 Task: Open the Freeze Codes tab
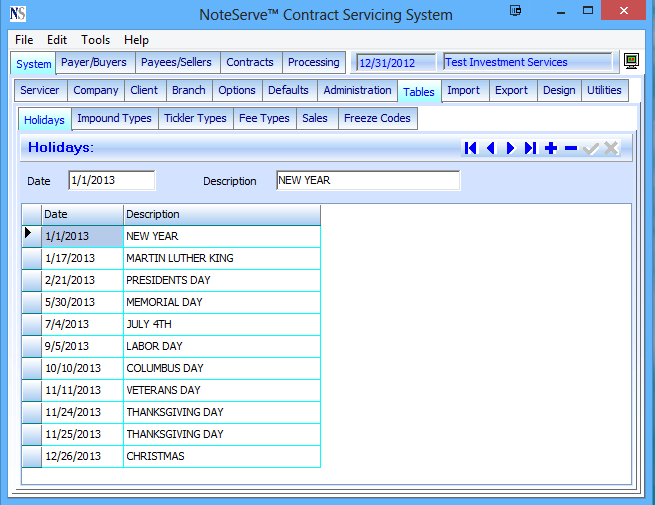tap(377, 118)
